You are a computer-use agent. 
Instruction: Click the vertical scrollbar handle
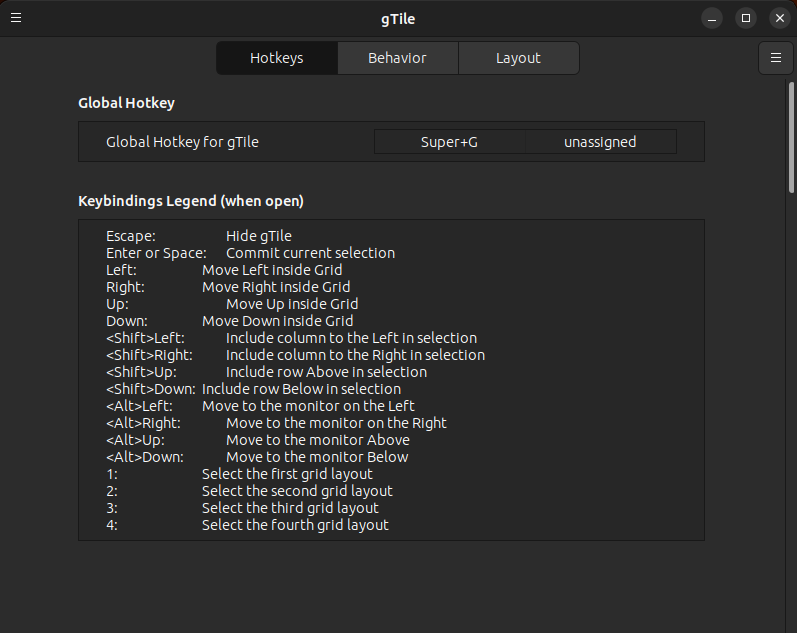pos(791,137)
